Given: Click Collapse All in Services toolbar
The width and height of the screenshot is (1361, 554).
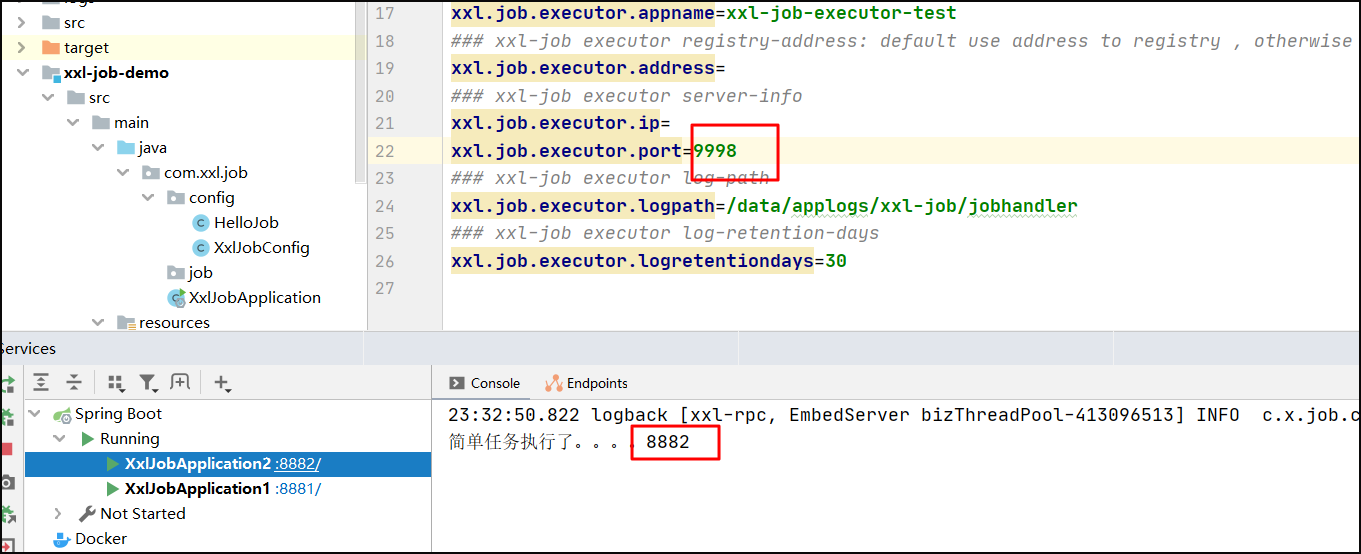Looking at the screenshot, I should click(74, 383).
